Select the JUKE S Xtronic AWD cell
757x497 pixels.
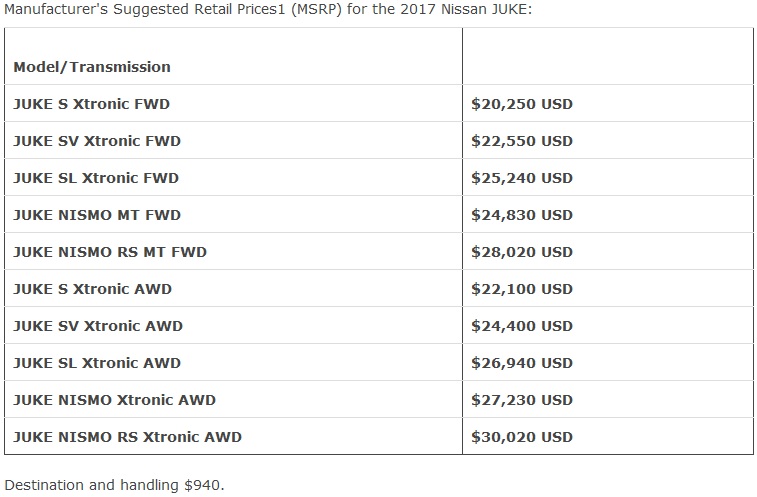click(92, 289)
